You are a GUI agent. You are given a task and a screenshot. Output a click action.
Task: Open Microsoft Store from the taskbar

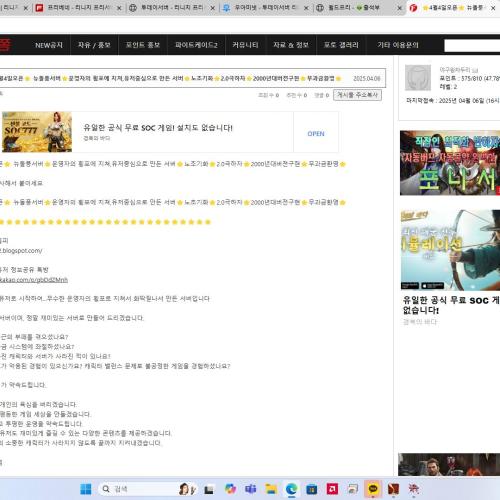[312, 489]
